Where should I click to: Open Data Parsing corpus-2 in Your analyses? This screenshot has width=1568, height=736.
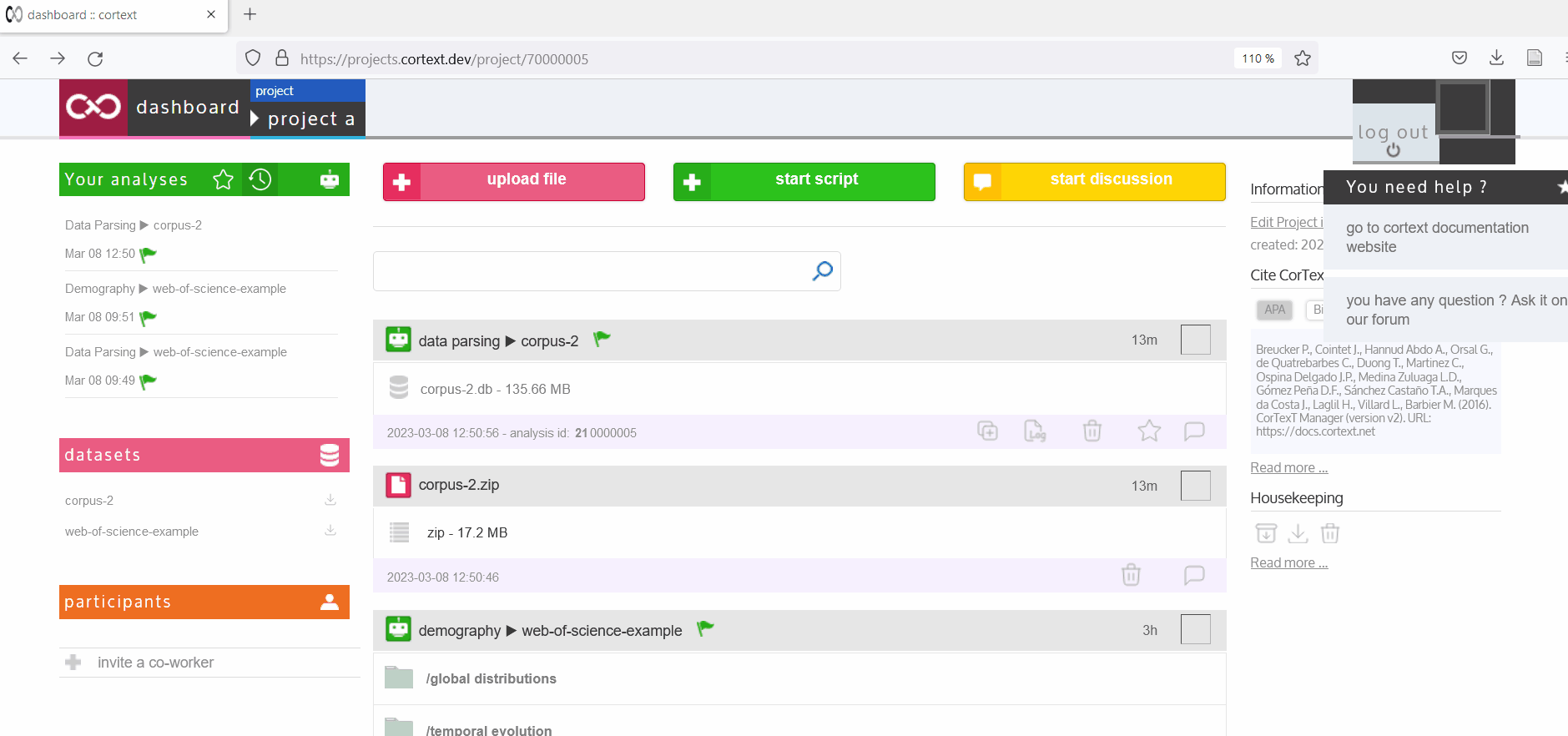pos(134,225)
